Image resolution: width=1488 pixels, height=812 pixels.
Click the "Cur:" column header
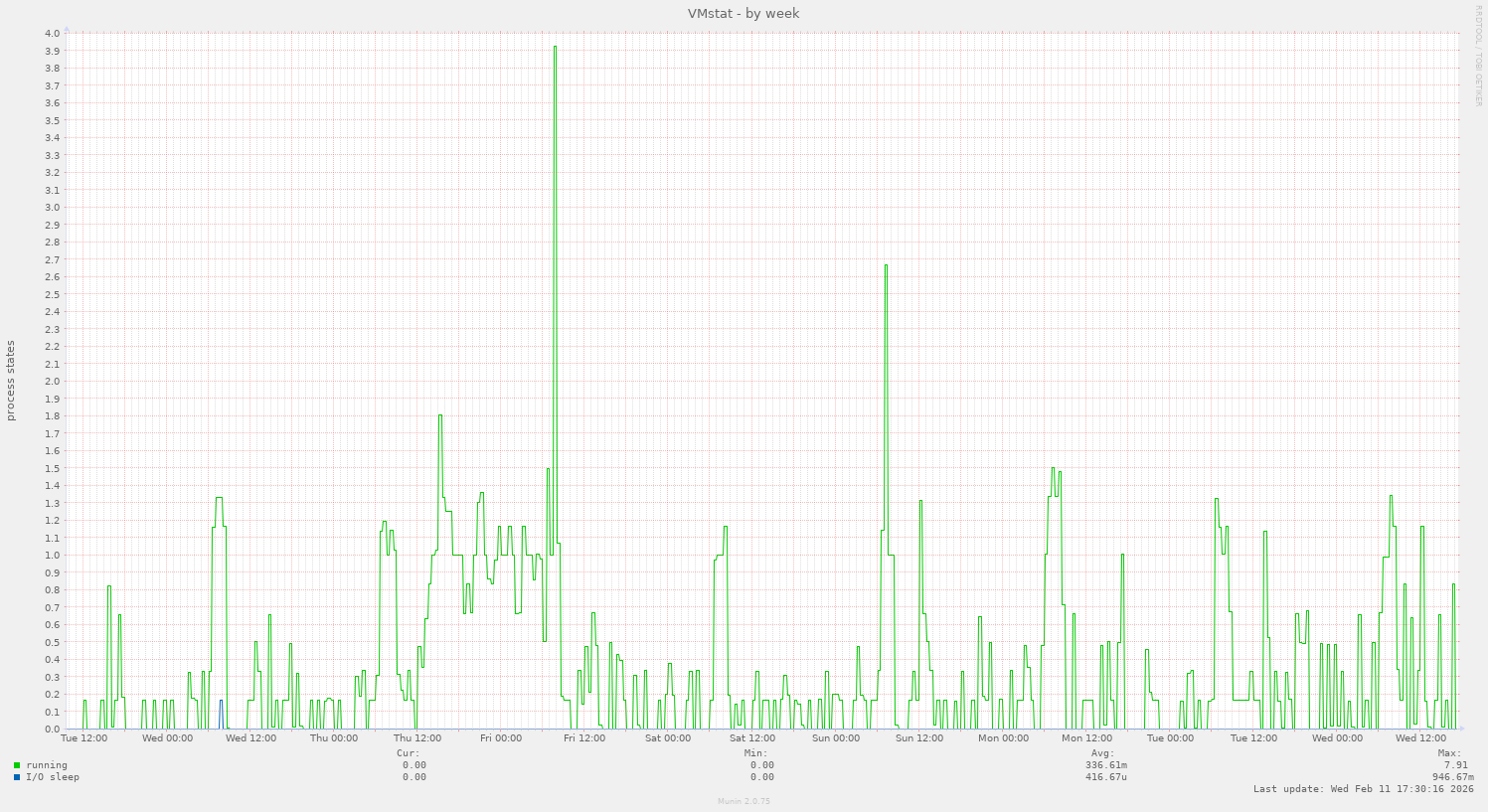(x=408, y=753)
